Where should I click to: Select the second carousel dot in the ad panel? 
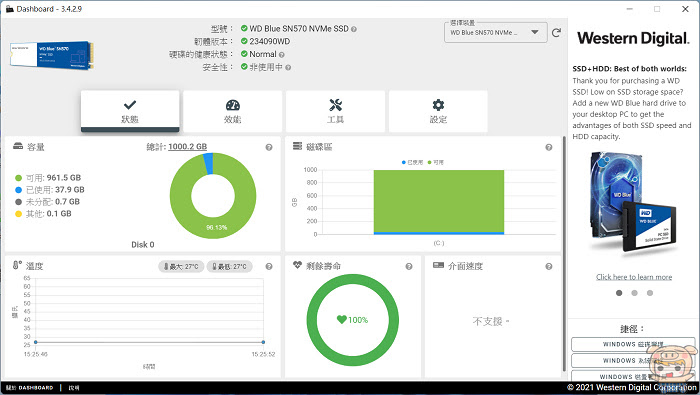pos(634,293)
